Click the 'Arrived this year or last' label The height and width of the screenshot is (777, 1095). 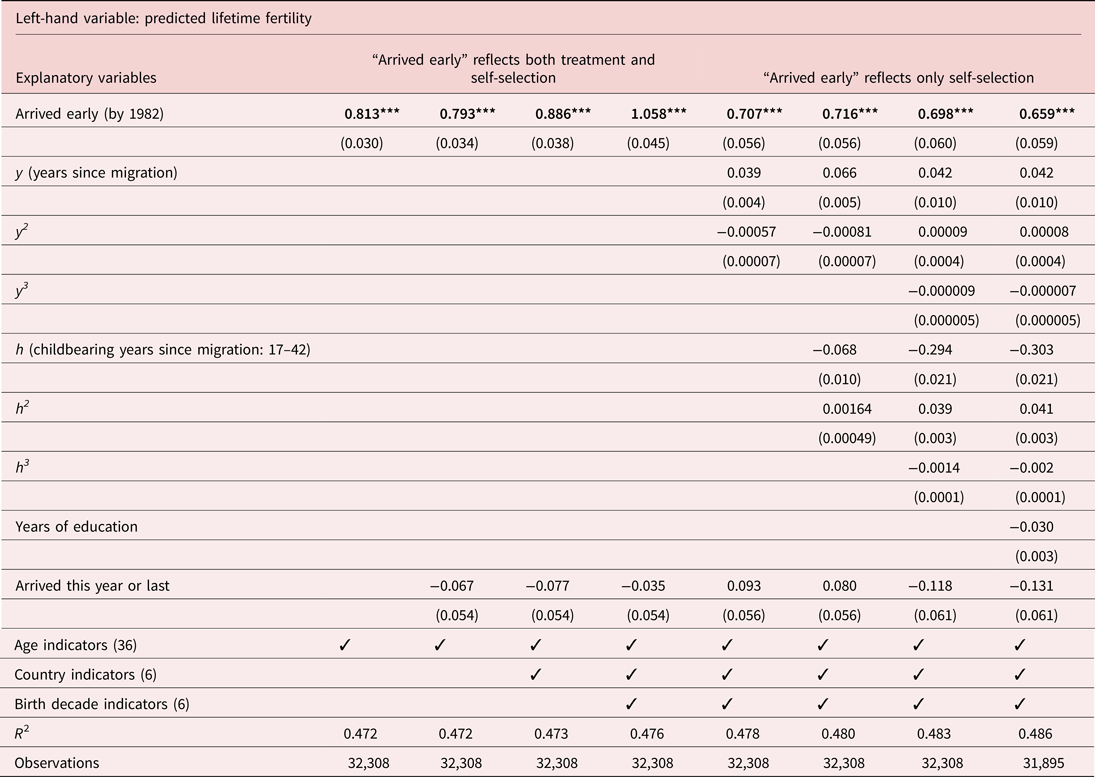click(92, 586)
